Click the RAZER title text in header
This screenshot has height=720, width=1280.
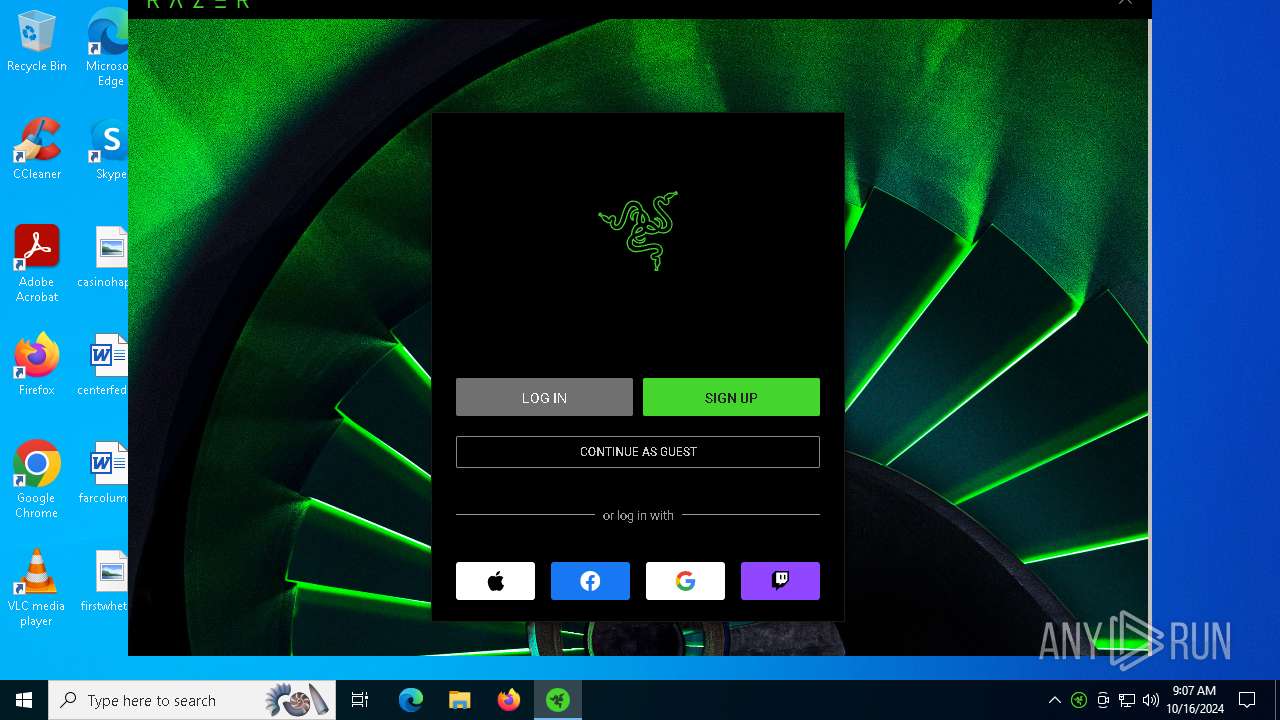pos(198,4)
